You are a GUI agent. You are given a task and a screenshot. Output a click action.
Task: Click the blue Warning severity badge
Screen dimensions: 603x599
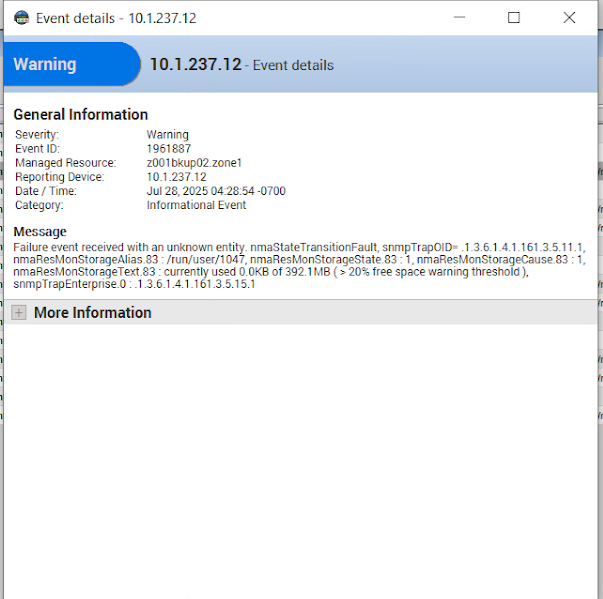pos(72,64)
